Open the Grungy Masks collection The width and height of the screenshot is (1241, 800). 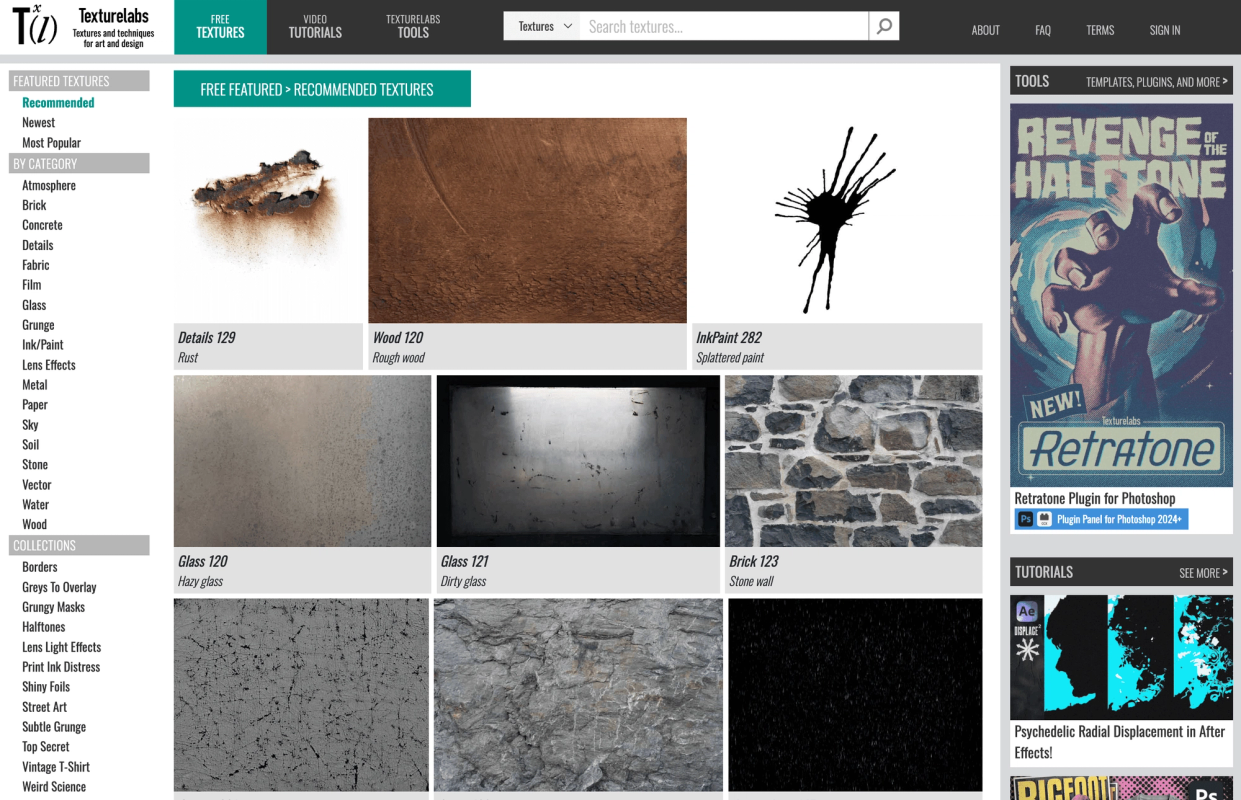point(54,607)
